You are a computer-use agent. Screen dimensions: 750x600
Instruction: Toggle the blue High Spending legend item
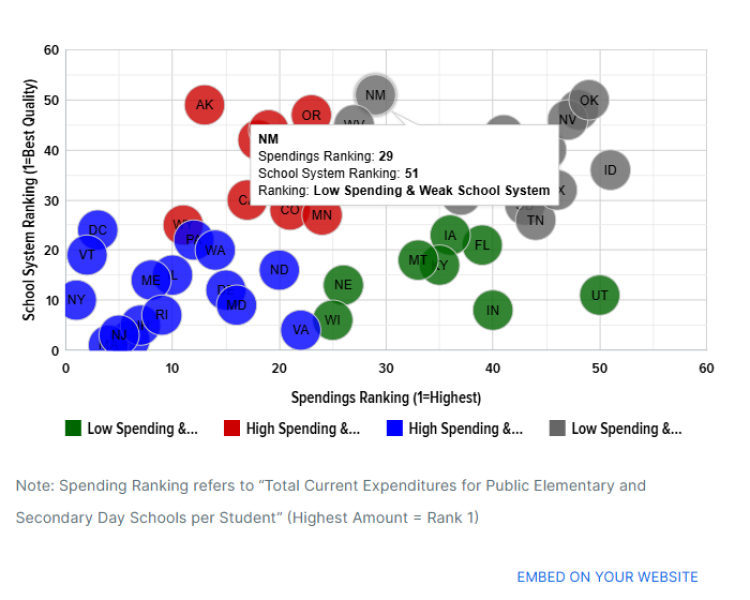[454, 428]
